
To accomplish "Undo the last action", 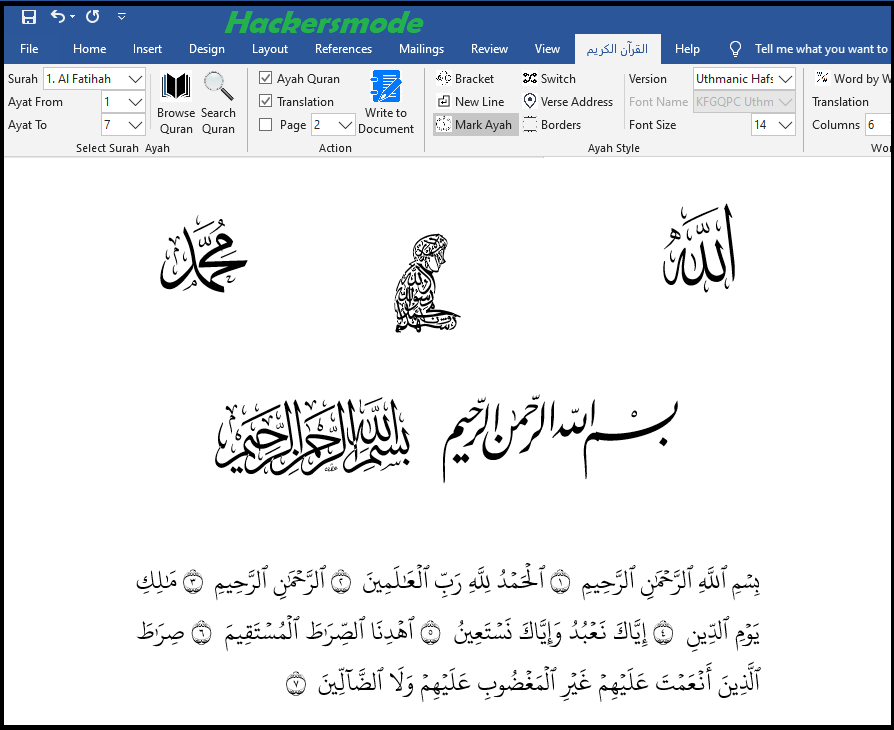I will [58, 16].
